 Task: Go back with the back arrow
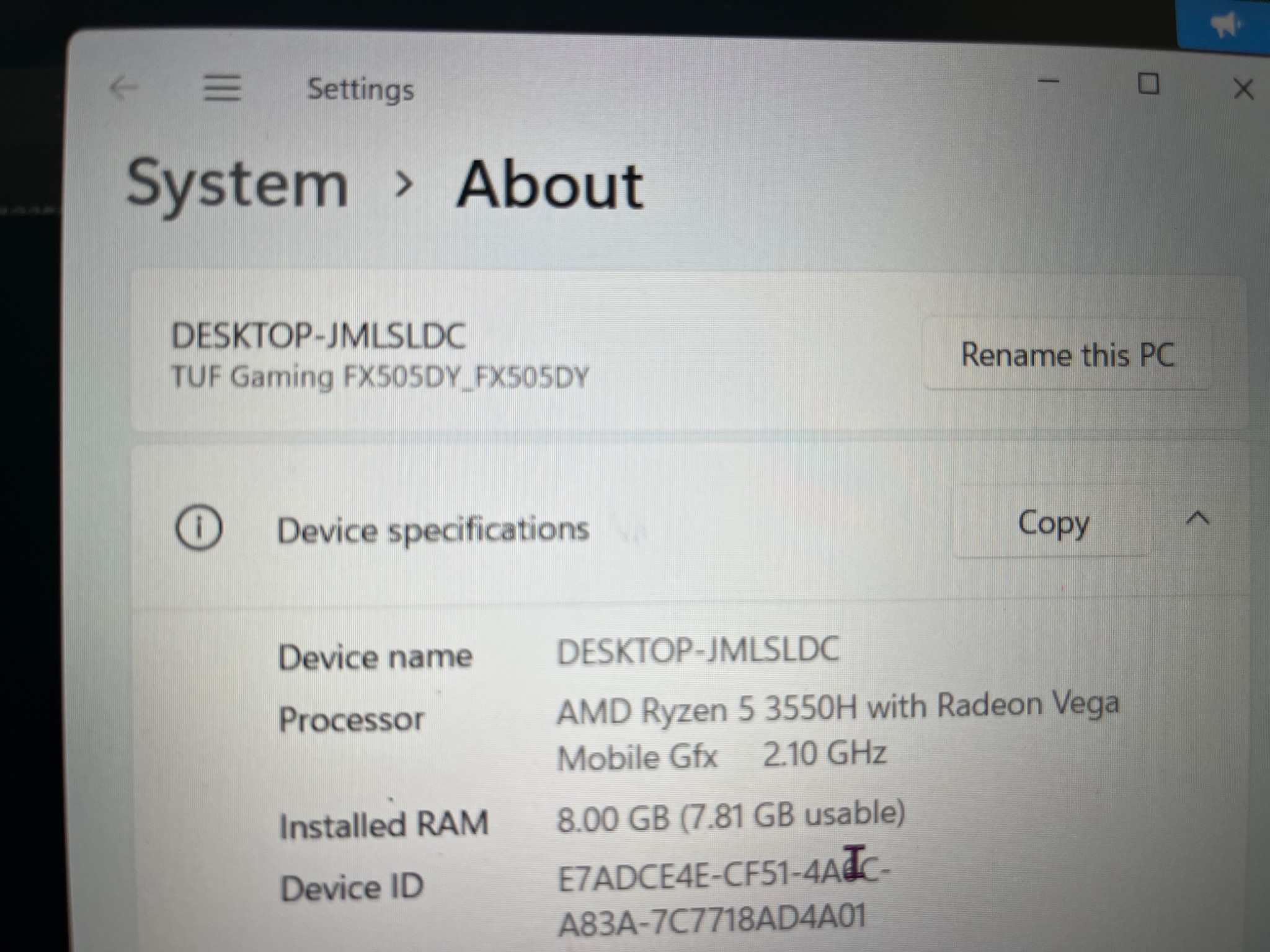coord(122,88)
